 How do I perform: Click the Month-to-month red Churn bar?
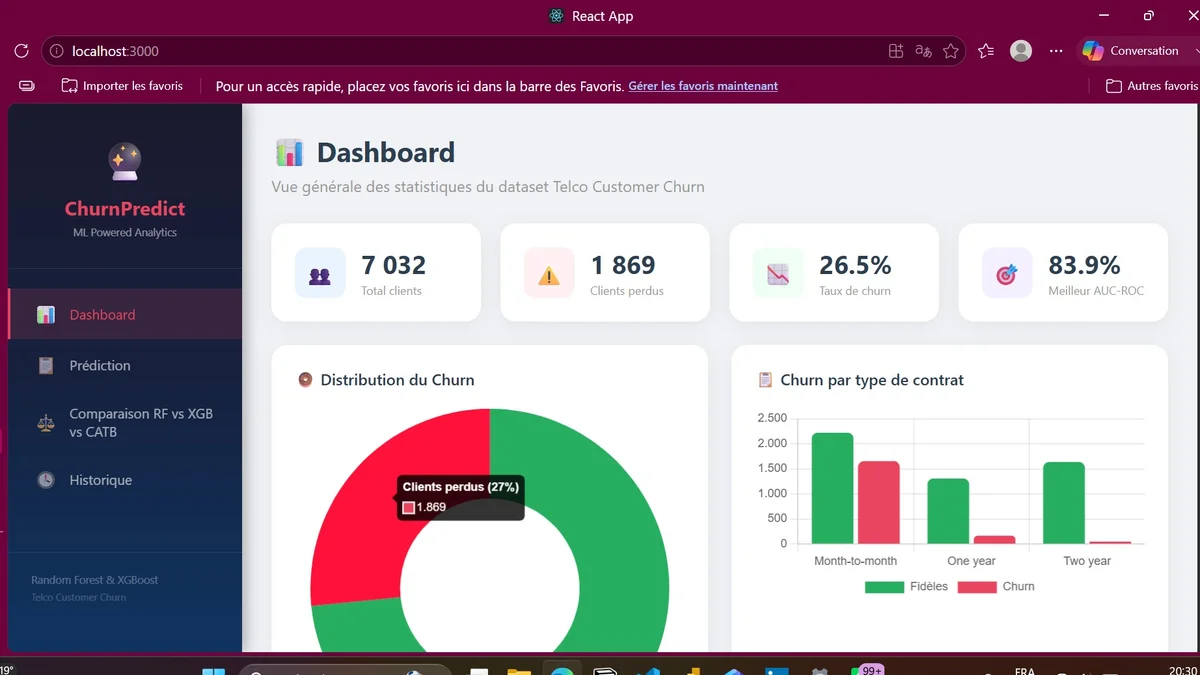pyautogui.click(x=879, y=502)
